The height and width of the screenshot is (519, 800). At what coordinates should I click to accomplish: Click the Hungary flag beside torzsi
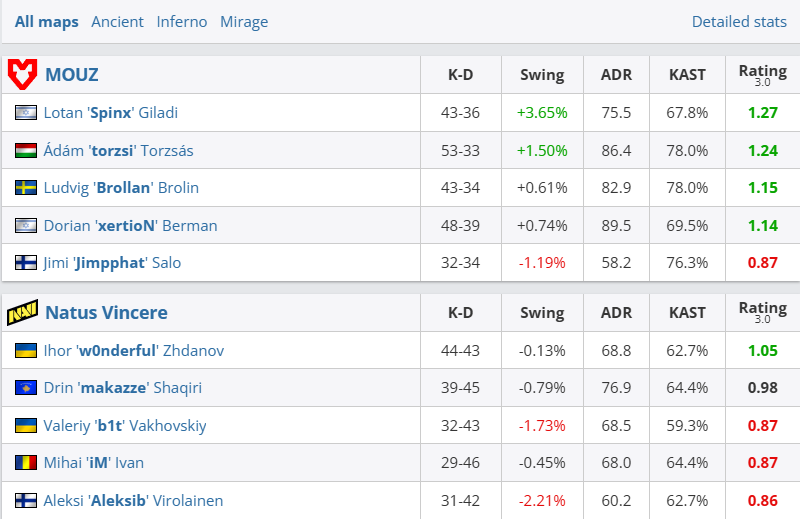(26, 151)
